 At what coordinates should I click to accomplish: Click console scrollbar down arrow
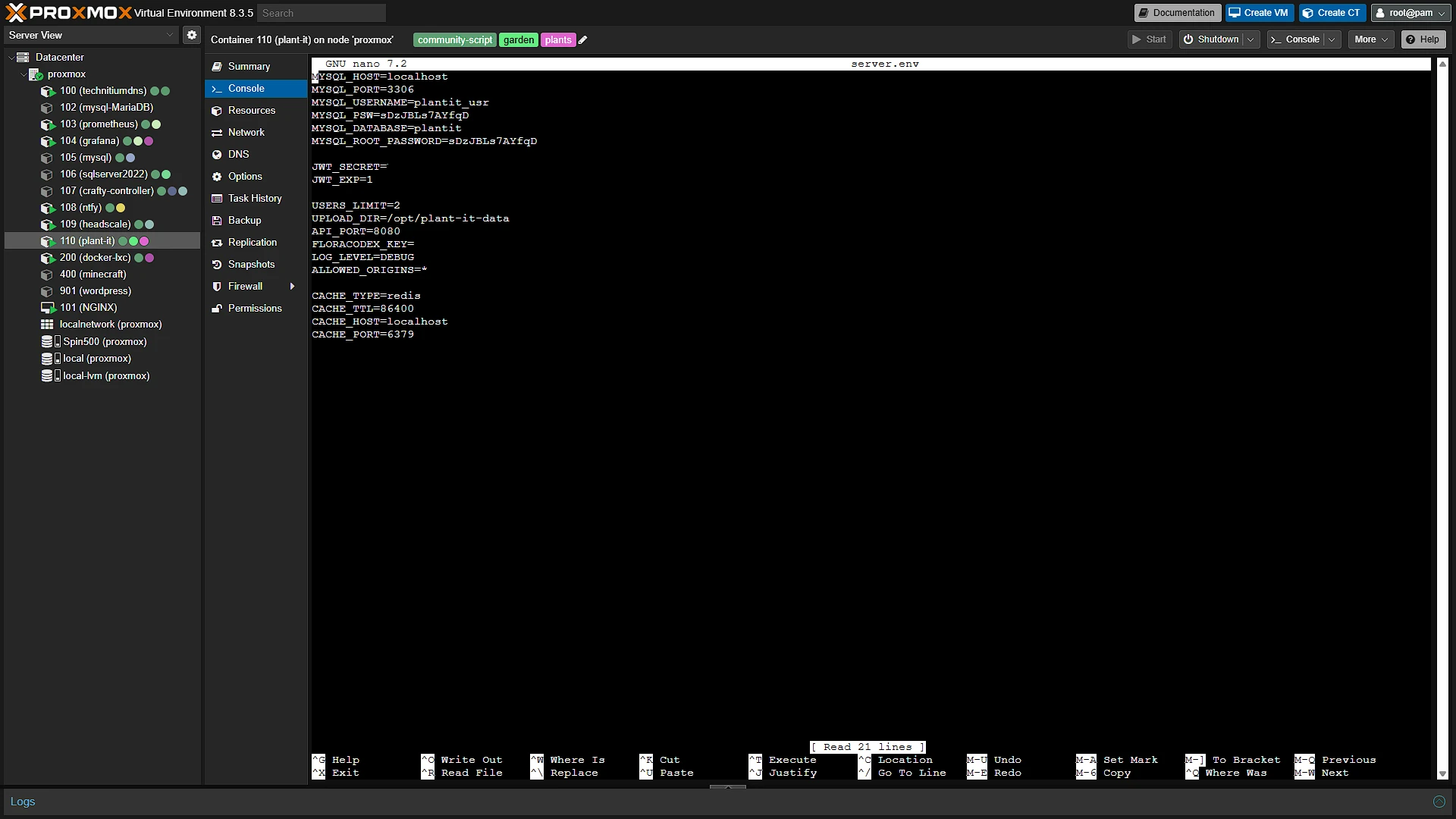[x=1442, y=774]
